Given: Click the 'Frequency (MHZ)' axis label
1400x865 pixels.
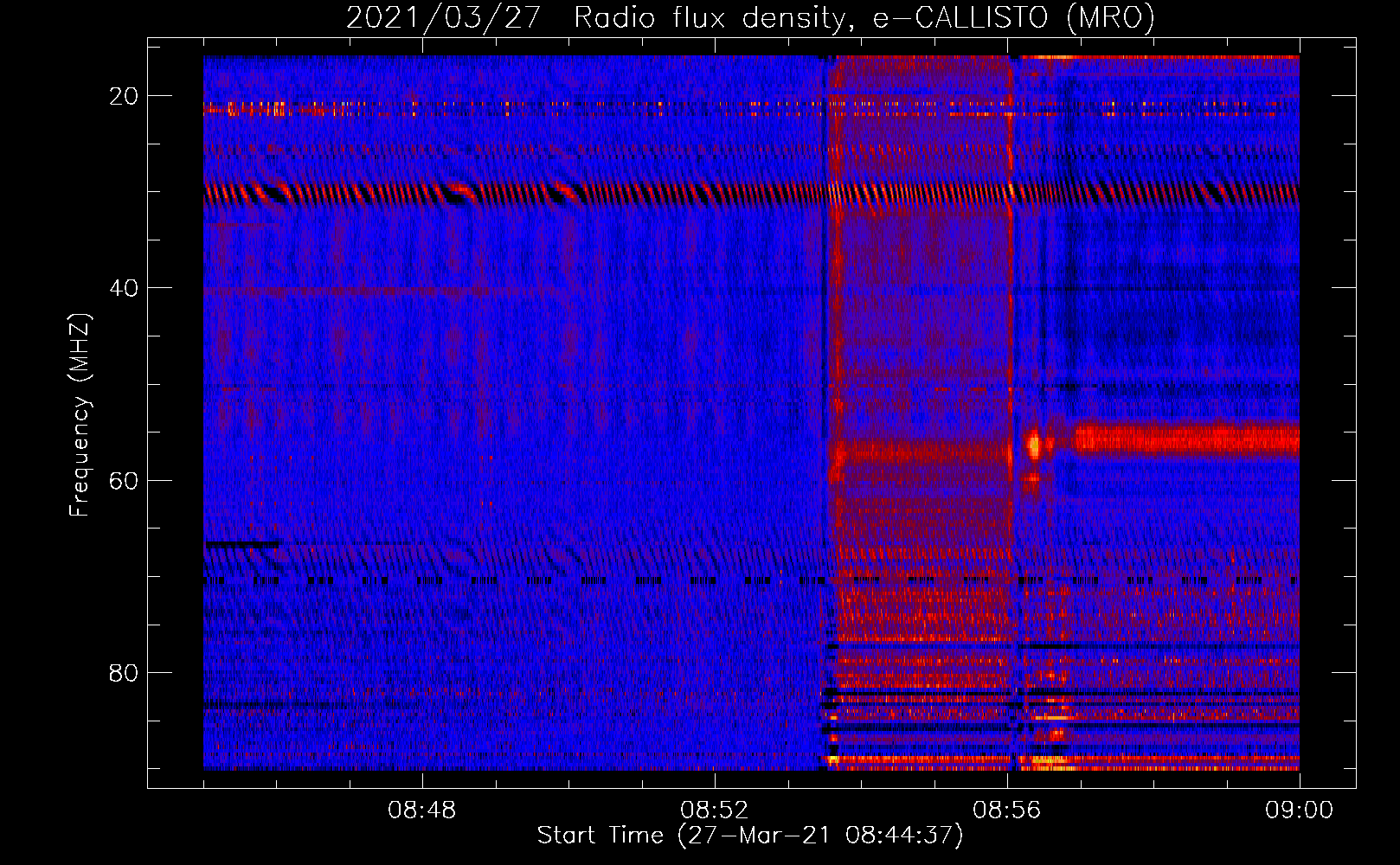Looking at the screenshot, I should (x=80, y=415).
